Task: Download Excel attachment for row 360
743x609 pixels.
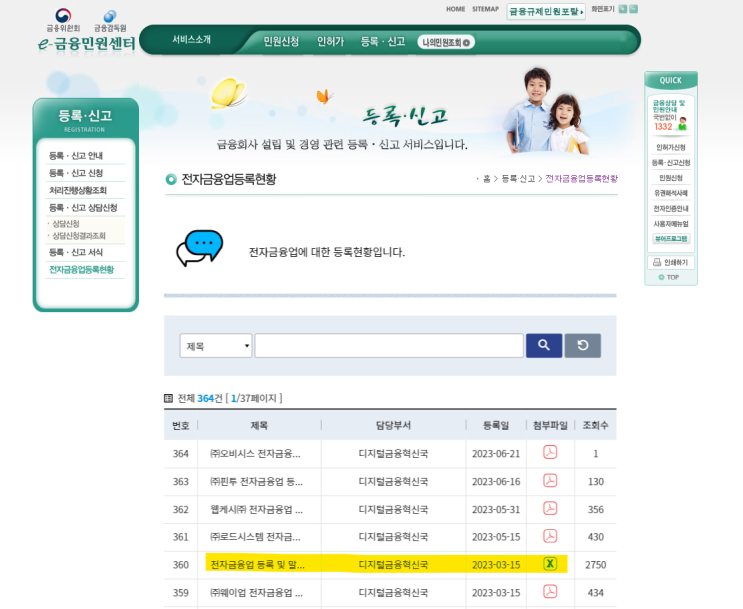Action: 550,564
